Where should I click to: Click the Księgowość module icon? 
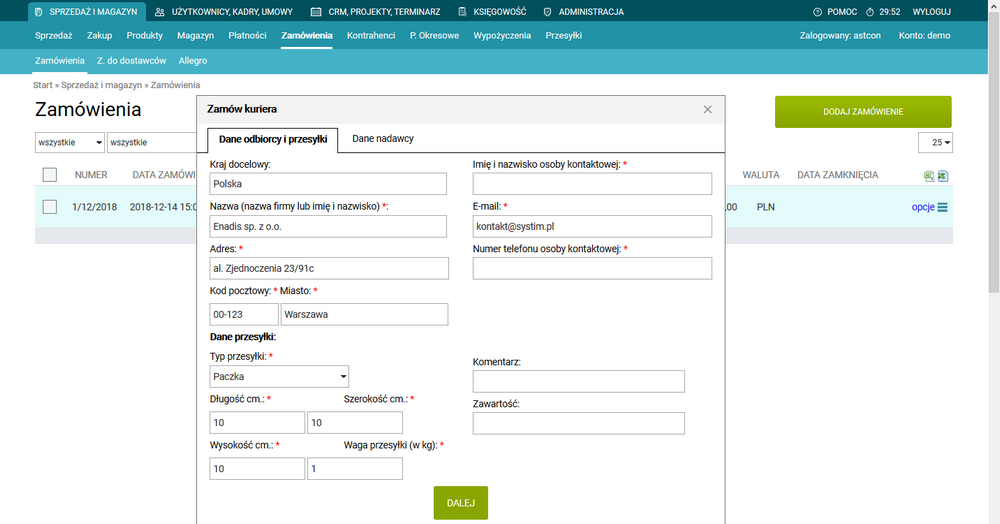click(462, 12)
